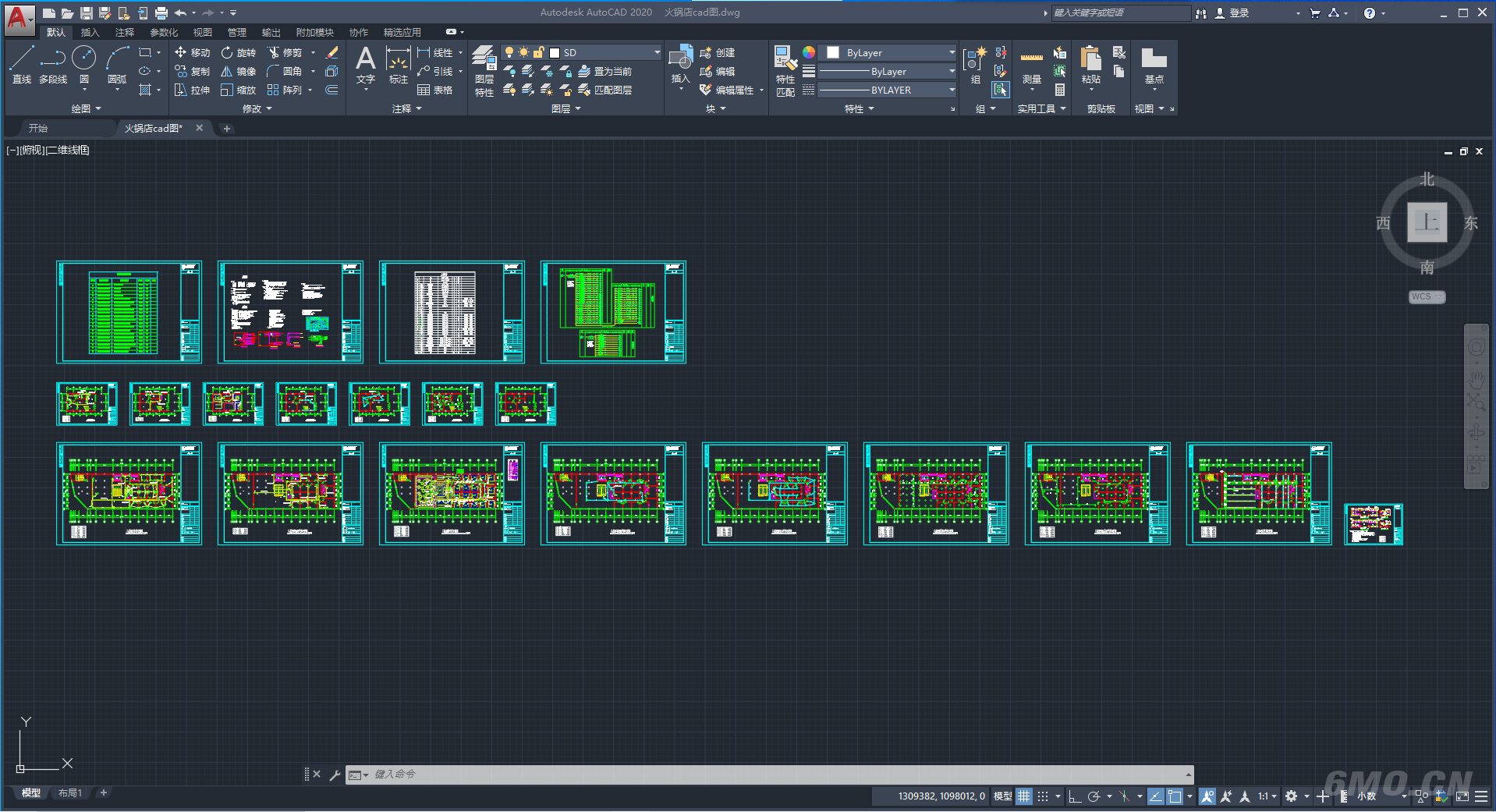Open the 文字 (Text) tool
Viewport: 1496px width, 812px height.
(366, 66)
